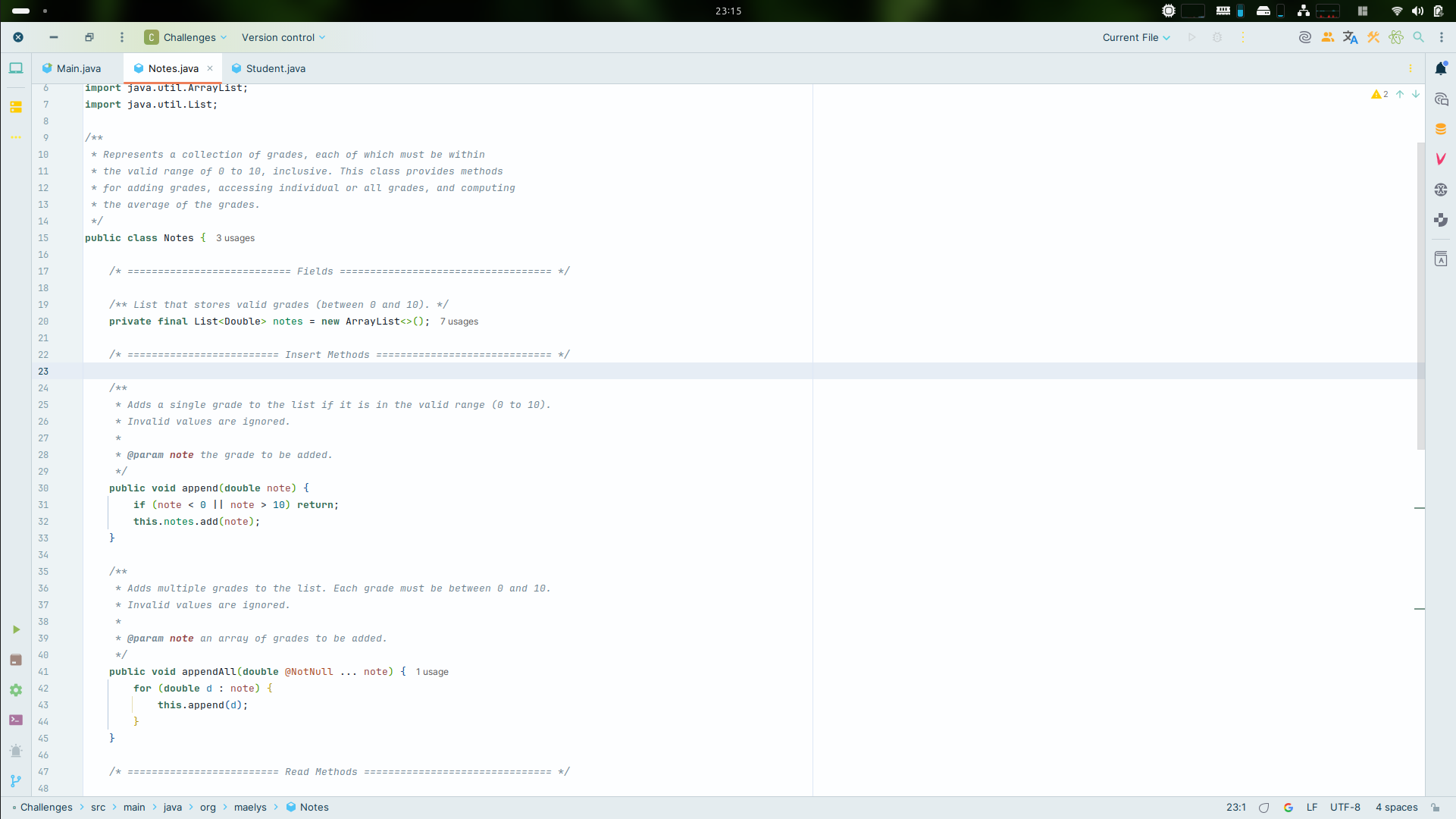Screen dimensions: 1456x819
Task: Click src in the breadcrumb bar
Action: [x=99, y=808]
